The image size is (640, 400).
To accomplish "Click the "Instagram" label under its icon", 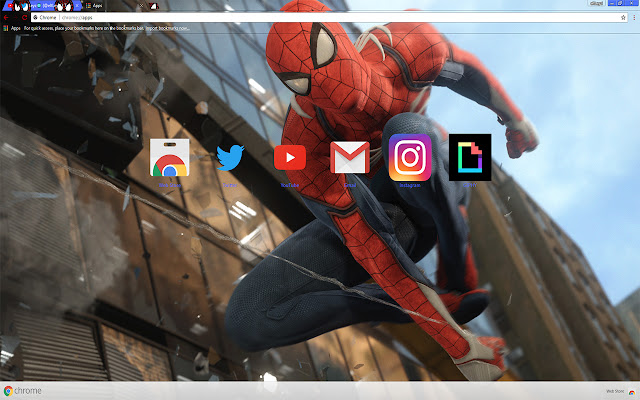I will click(x=410, y=185).
